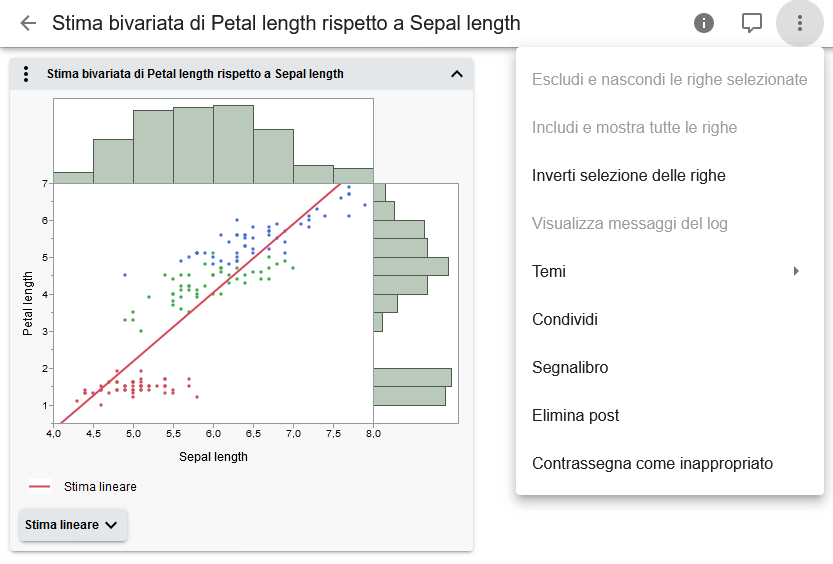Open the report panel's three-dot options menu
The width and height of the screenshot is (833, 564).
pyautogui.click(x=27, y=74)
